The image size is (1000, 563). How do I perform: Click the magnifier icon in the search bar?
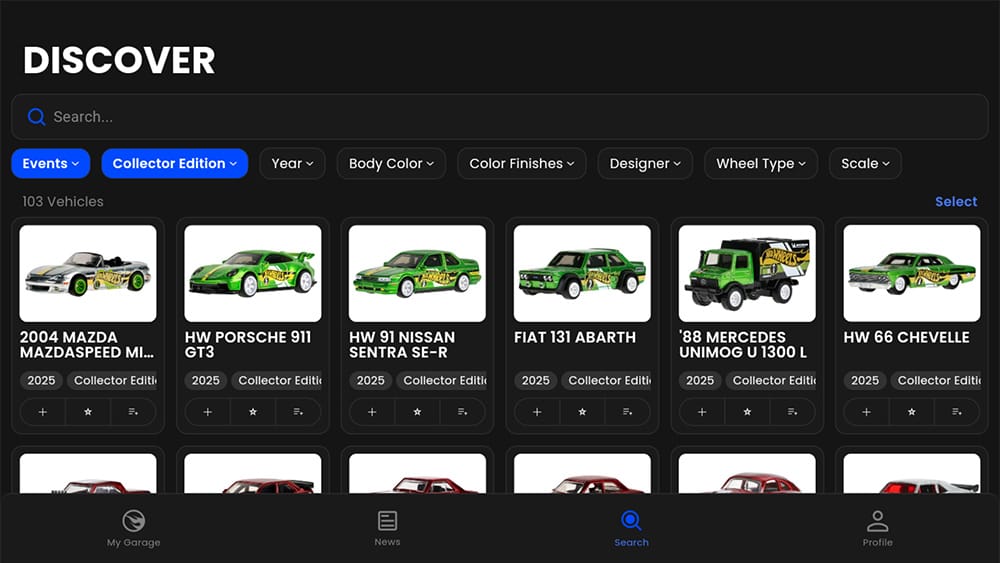[36, 117]
